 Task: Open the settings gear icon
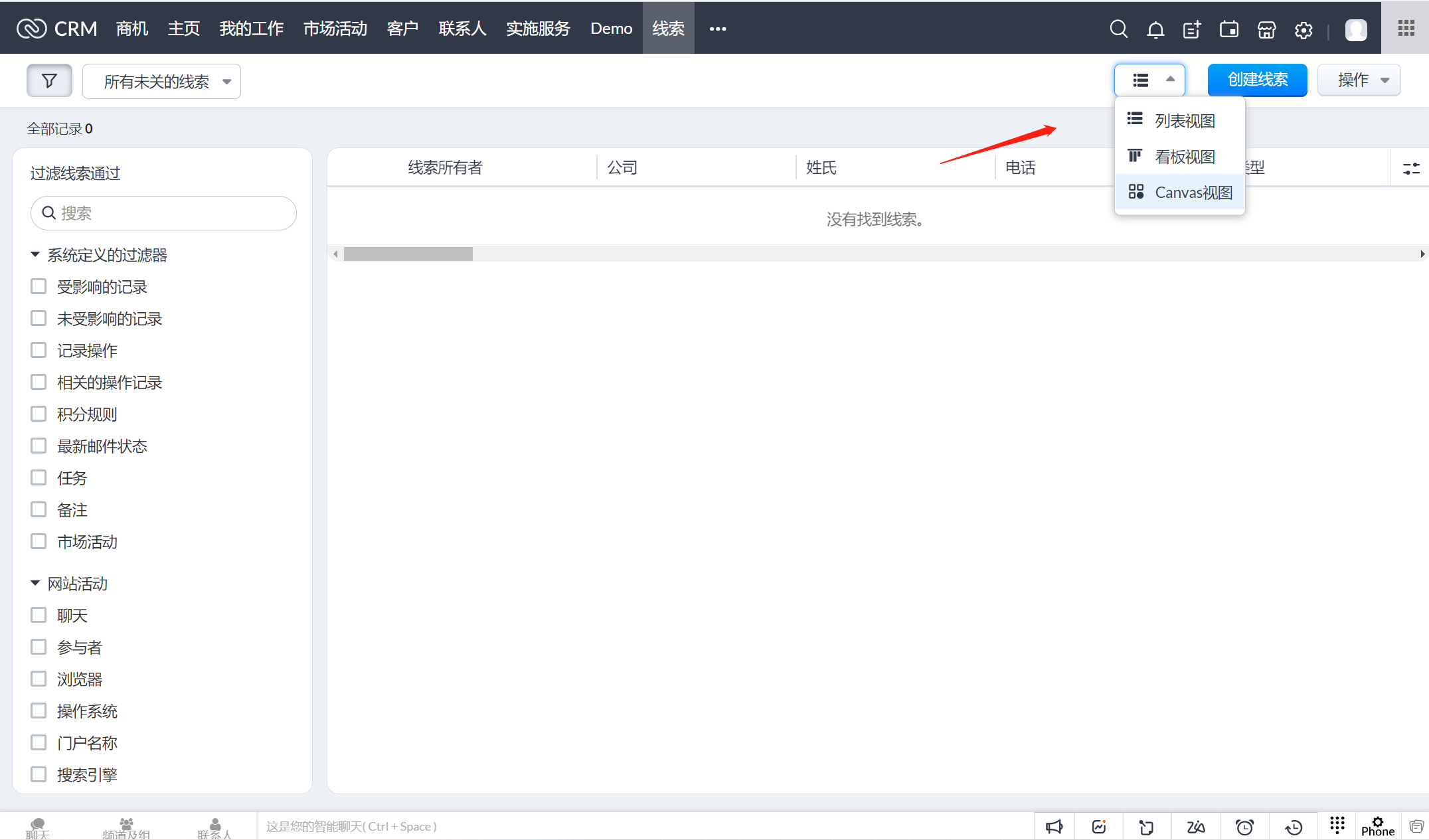click(x=1303, y=30)
